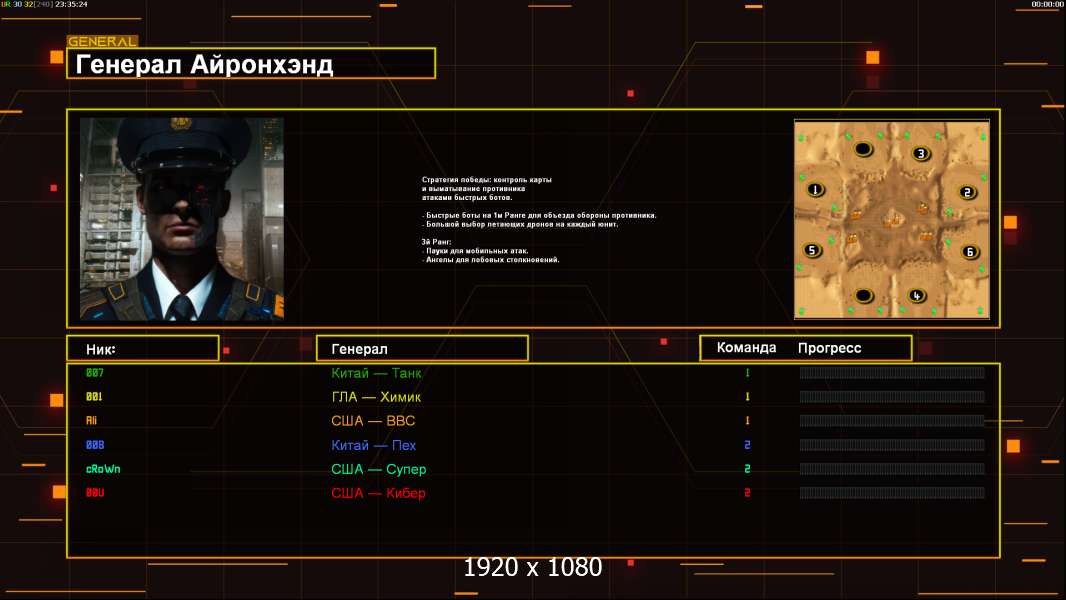
Task: Click progress bar for США — ВВС row
Action: click(892, 421)
